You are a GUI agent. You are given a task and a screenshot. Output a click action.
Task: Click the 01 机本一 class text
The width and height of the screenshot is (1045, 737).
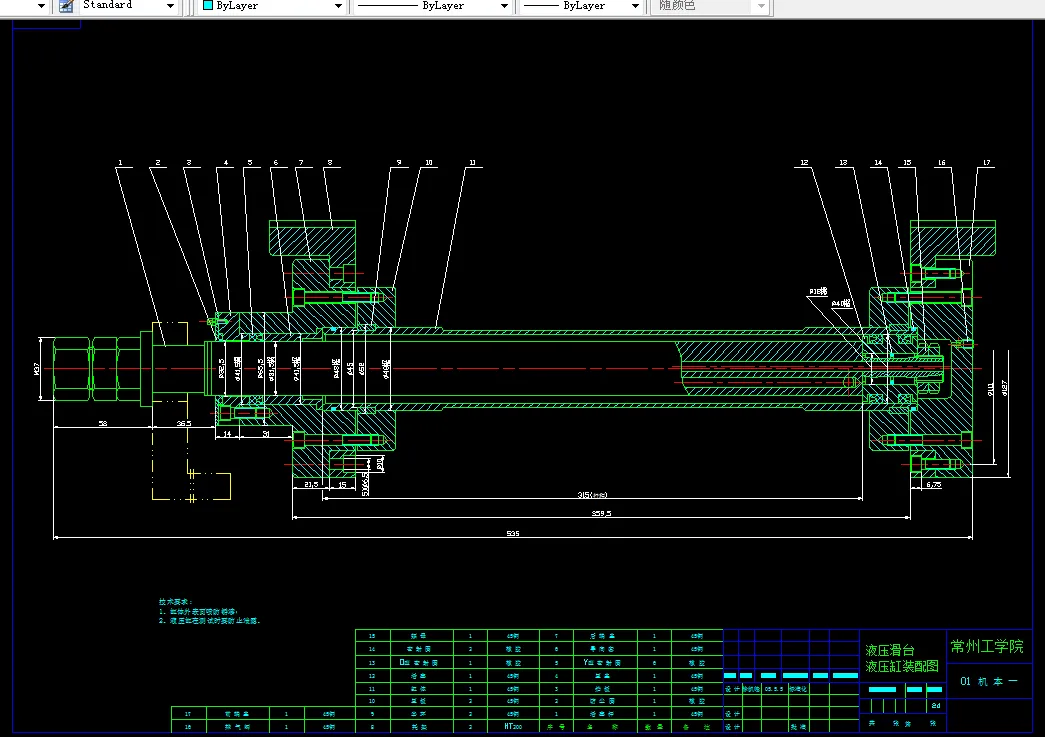click(x=988, y=682)
